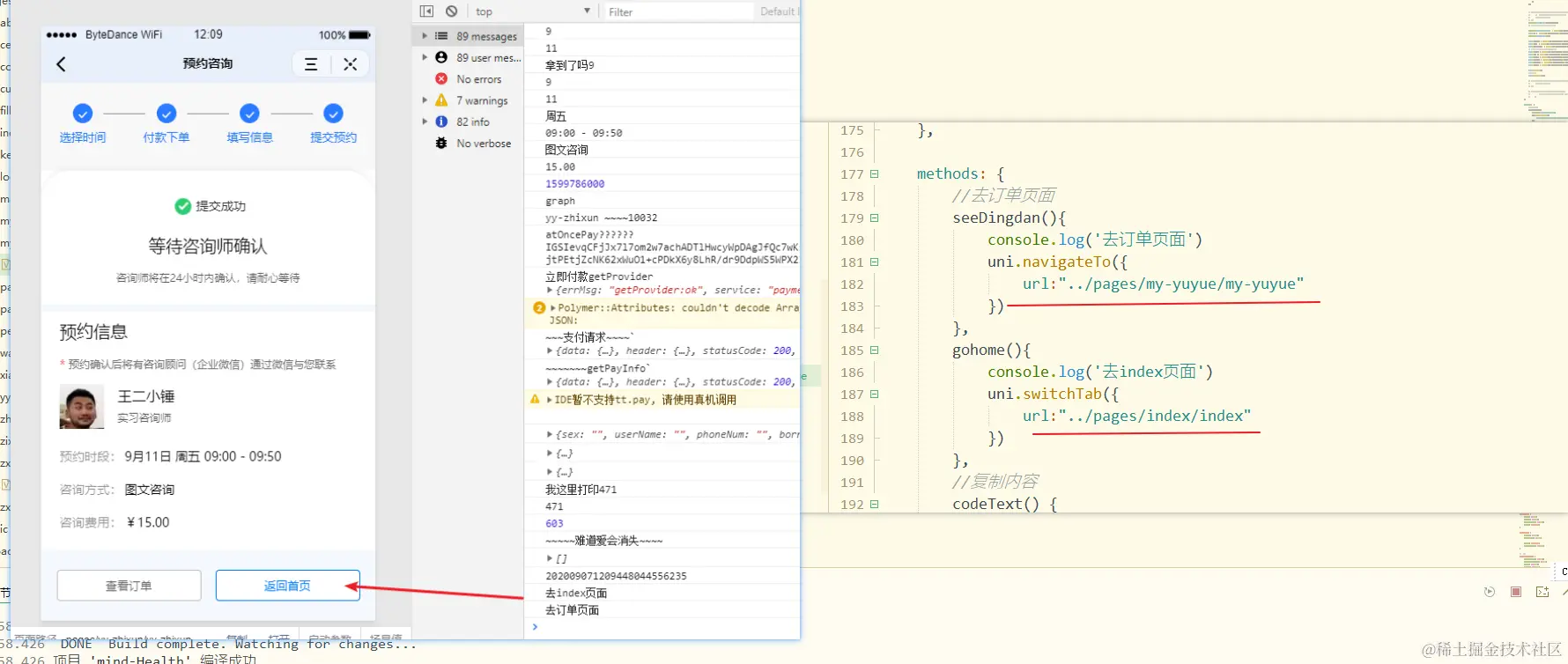
Task: Click the counselor avatar photo for 王二小锤
Action: click(82, 407)
